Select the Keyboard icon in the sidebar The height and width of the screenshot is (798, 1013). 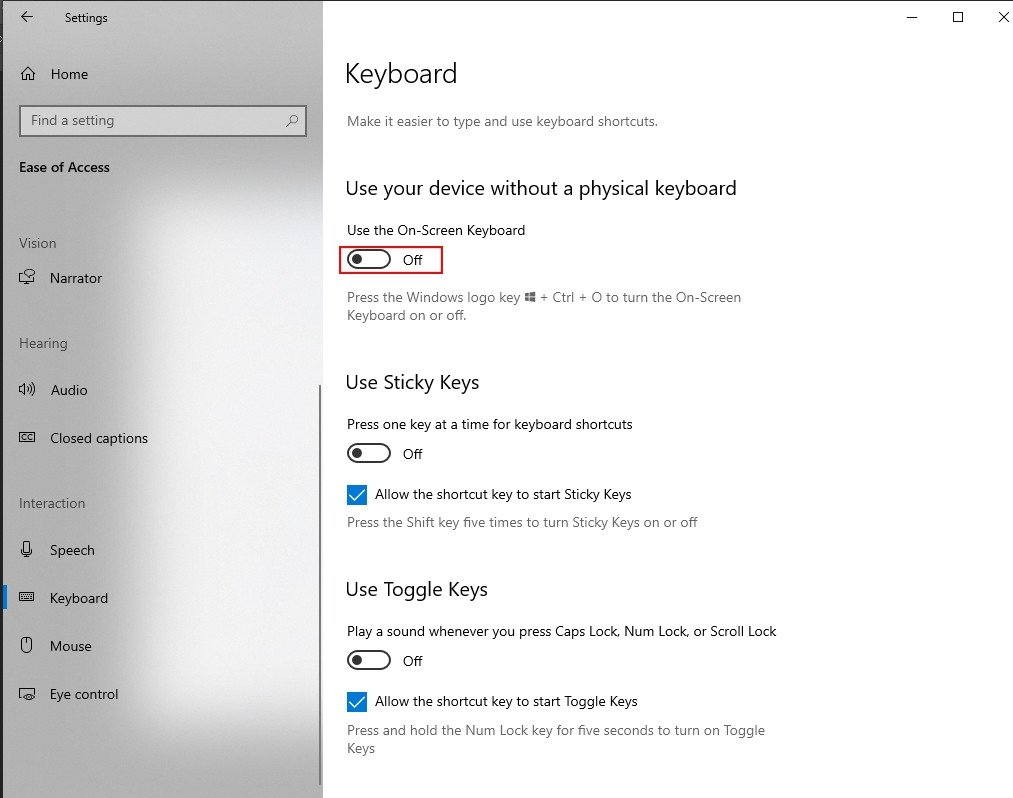[x=27, y=598]
